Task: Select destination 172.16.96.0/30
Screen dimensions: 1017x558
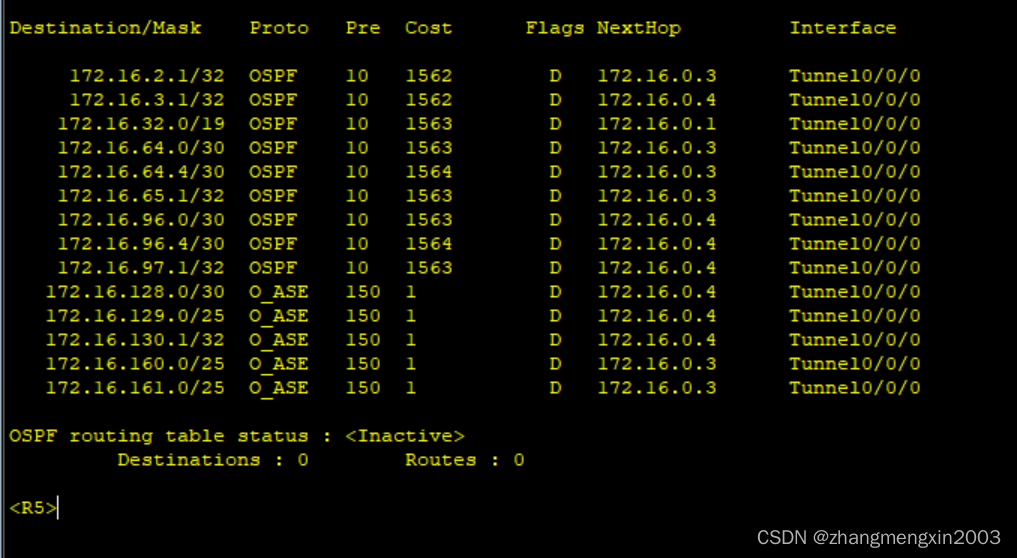Action: point(141,220)
